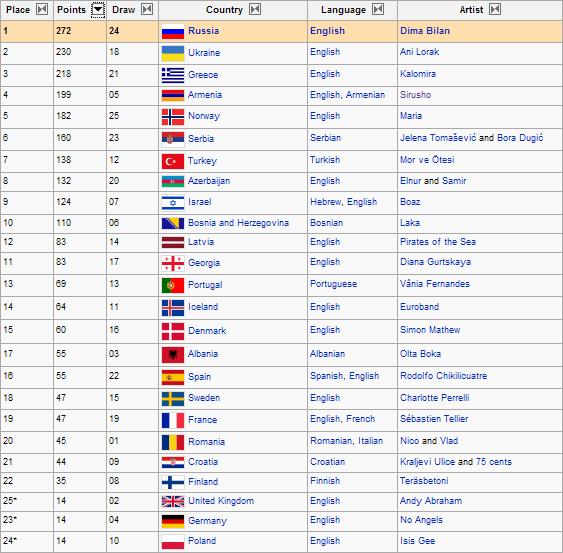Open artist Diana Gurtskaya link

pyautogui.click(x=436, y=262)
